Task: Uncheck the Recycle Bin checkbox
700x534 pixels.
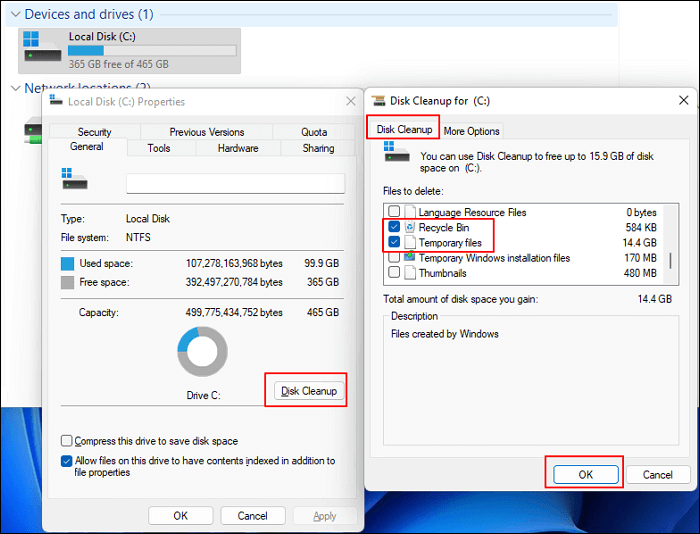Action: pyautogui.click(x=394, y=227)
